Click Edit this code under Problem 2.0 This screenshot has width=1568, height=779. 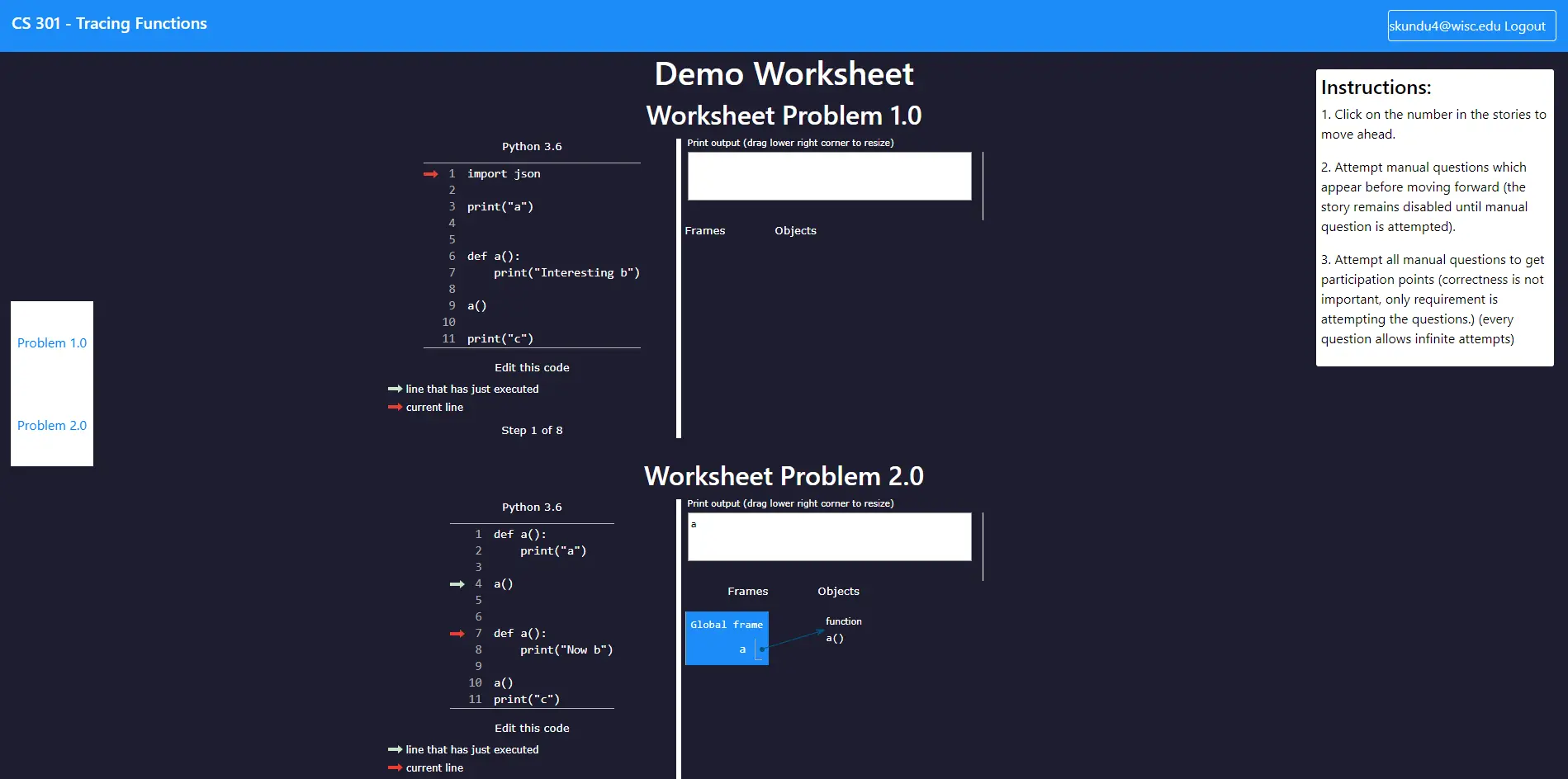pos(532,728)
